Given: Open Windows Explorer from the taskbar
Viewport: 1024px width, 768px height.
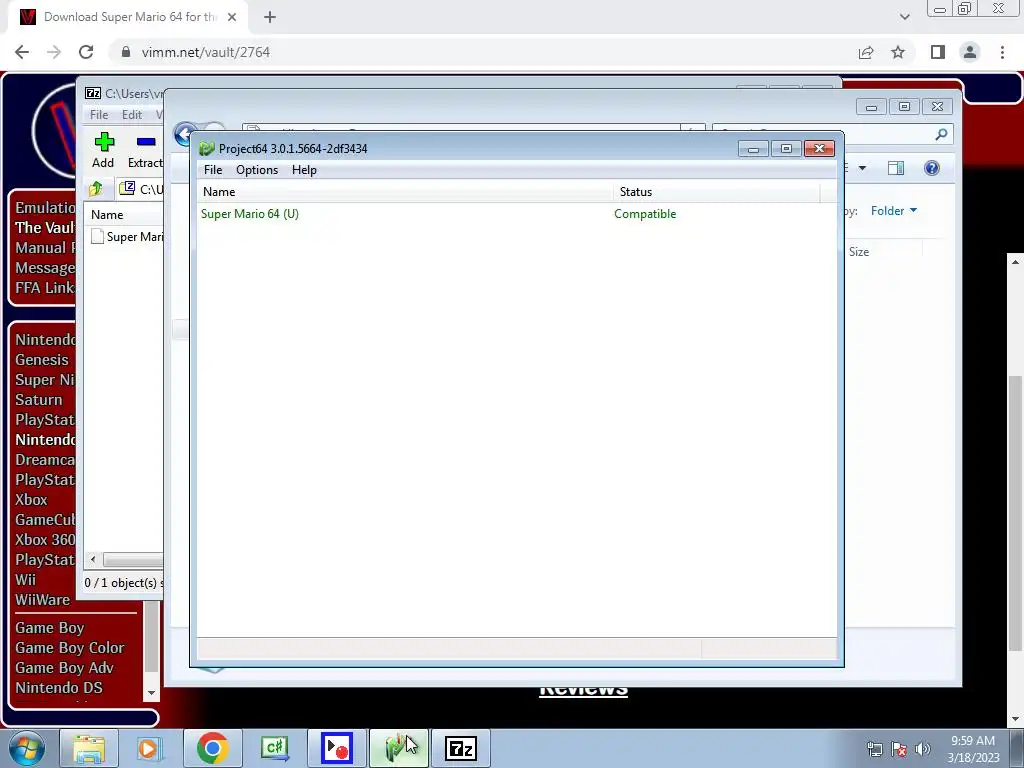Looking at the screenshot, I should pos(89,748).
